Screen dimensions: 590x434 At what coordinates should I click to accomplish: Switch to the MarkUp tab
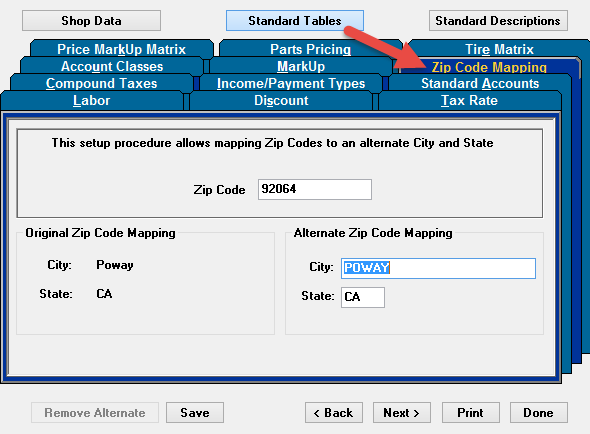(301, 66)
